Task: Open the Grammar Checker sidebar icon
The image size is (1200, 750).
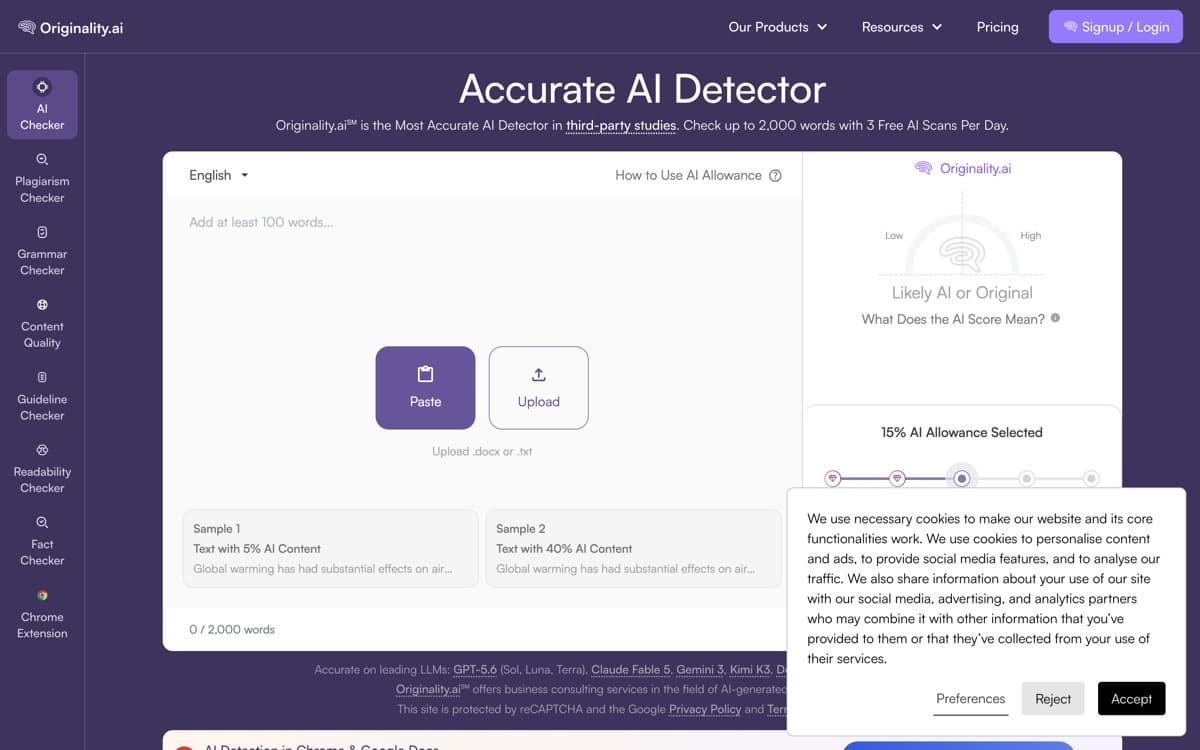Action: coord(42,232)
